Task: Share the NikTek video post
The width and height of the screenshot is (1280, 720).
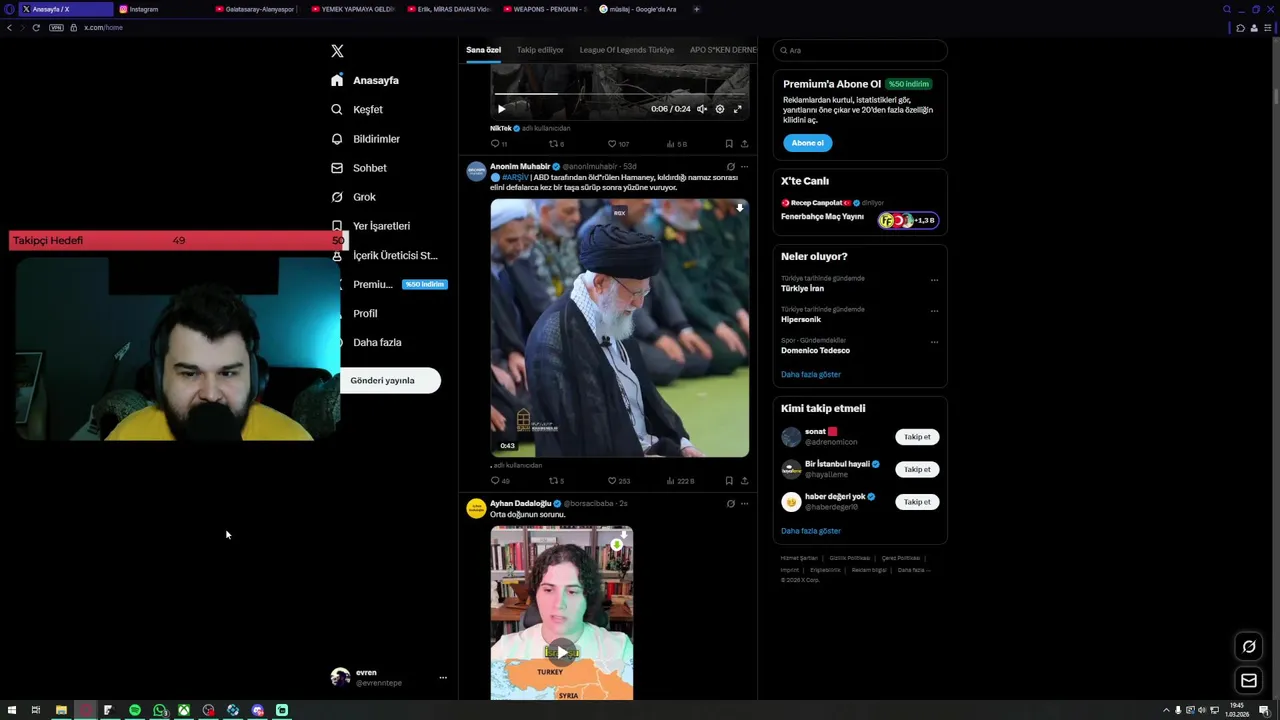Action: (744, 144)
